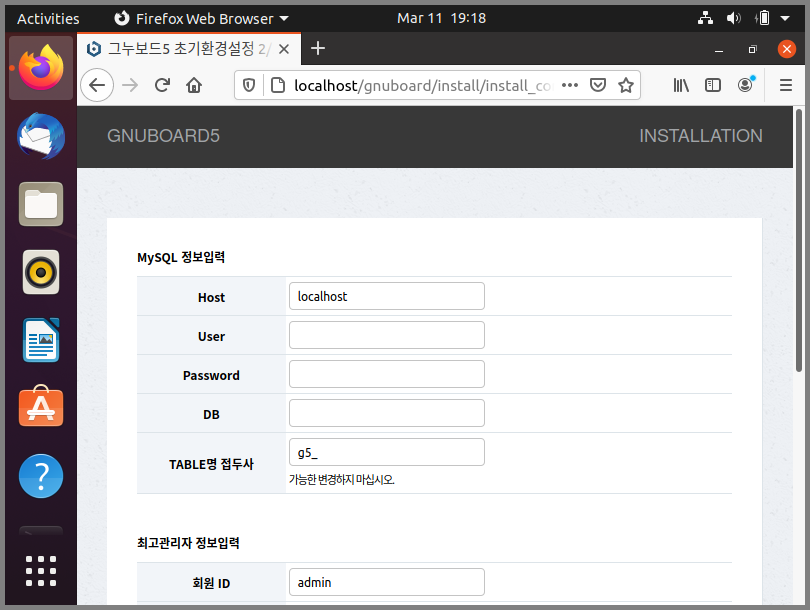Screen dimensions: 810x610
Task: Click the INSTALLATION header text
Action: pyautogui.click(x=700, y=136)
